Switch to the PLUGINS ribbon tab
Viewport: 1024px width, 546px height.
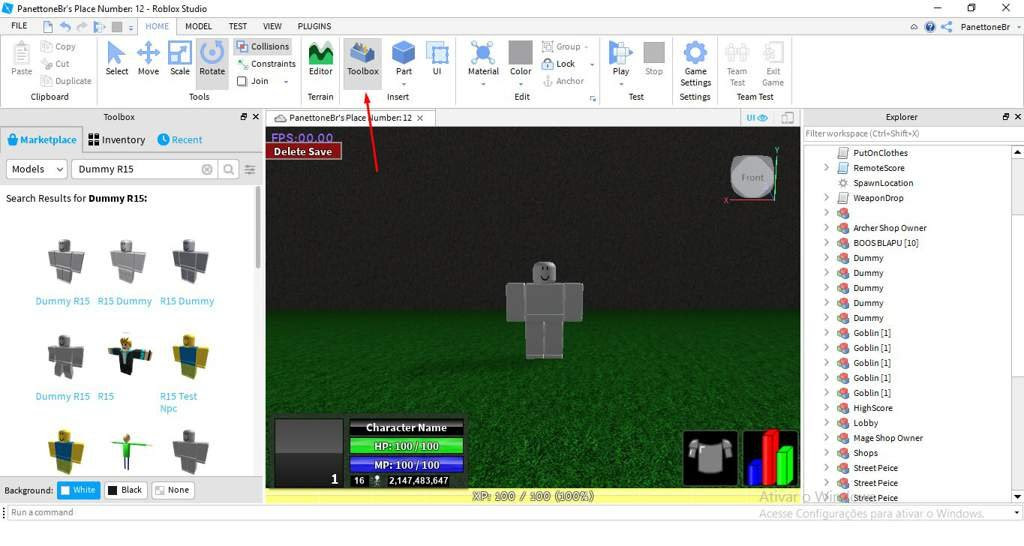314,26
